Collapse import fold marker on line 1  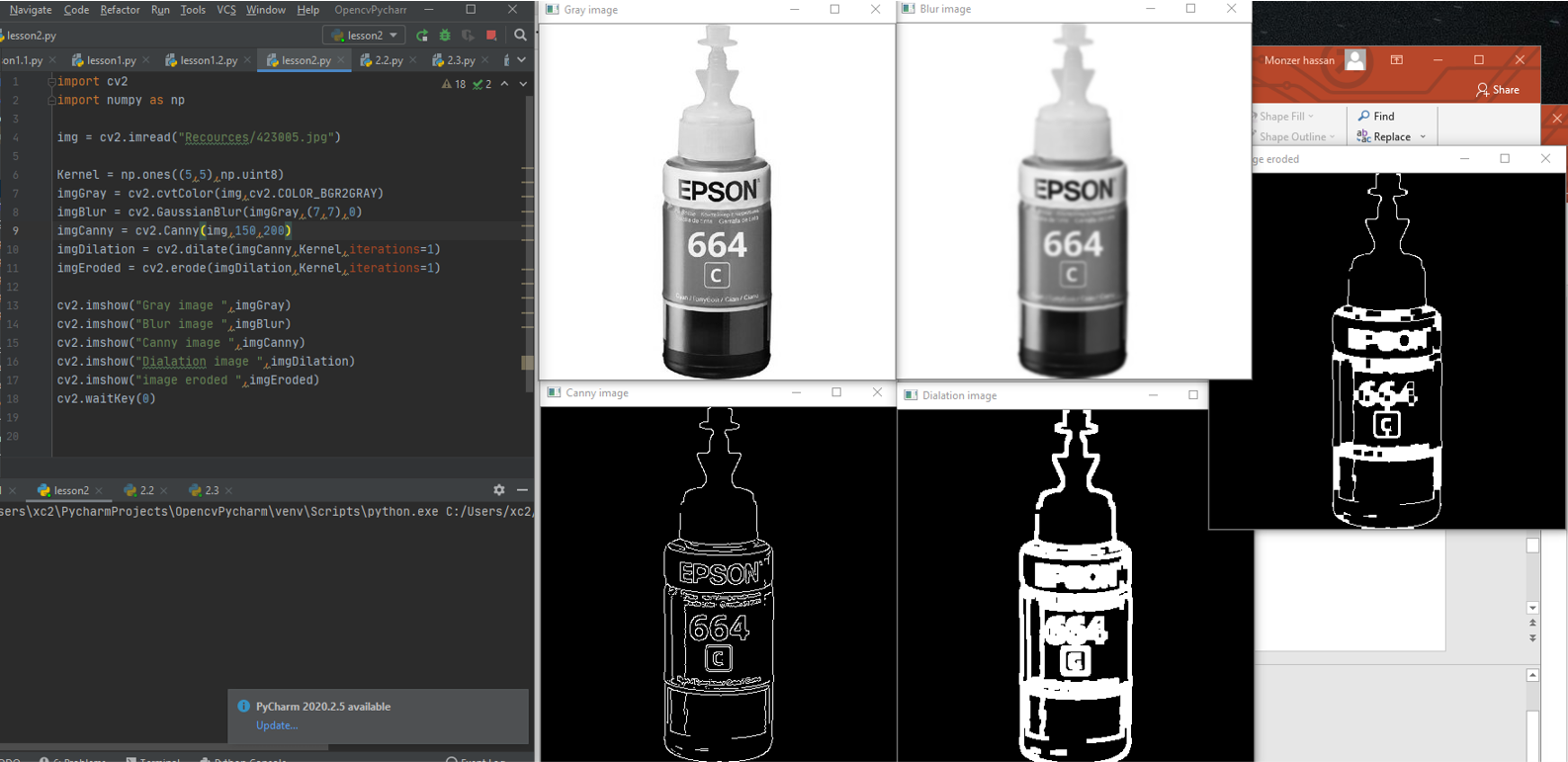51,82
